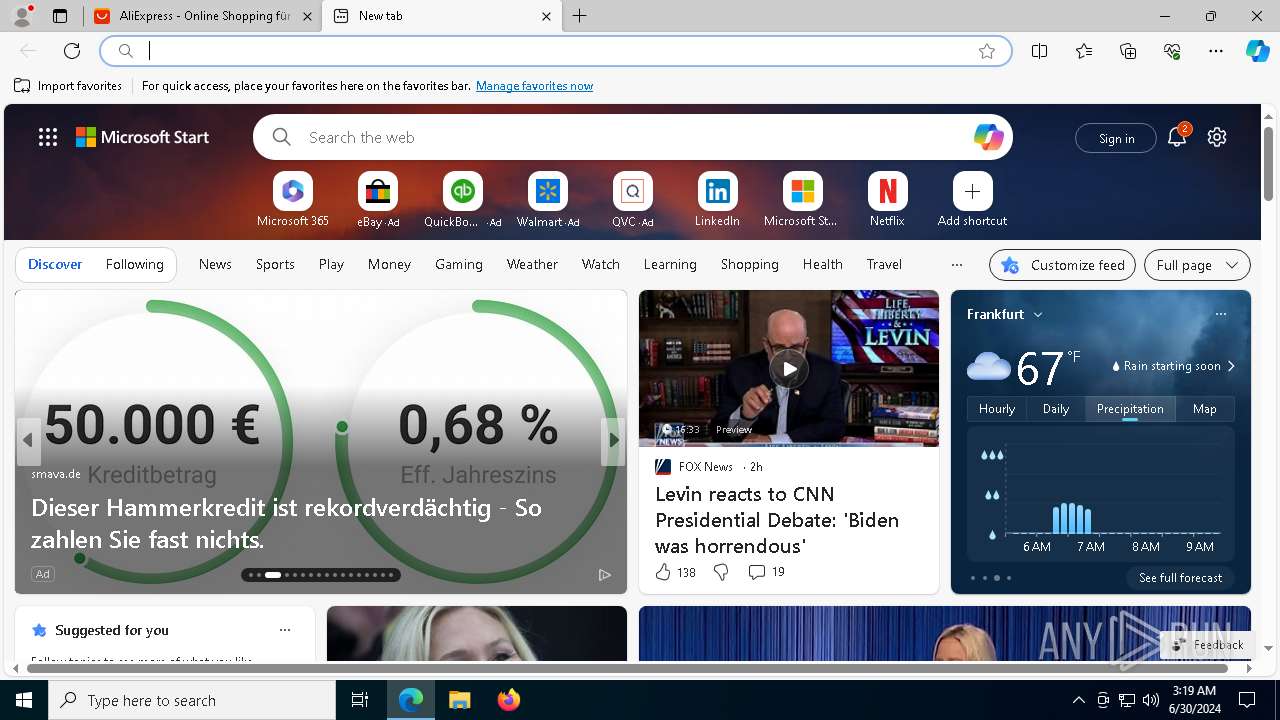1280x720 pixels.
Task: Click Customize feed button
Action: [x=1062, y=265]
